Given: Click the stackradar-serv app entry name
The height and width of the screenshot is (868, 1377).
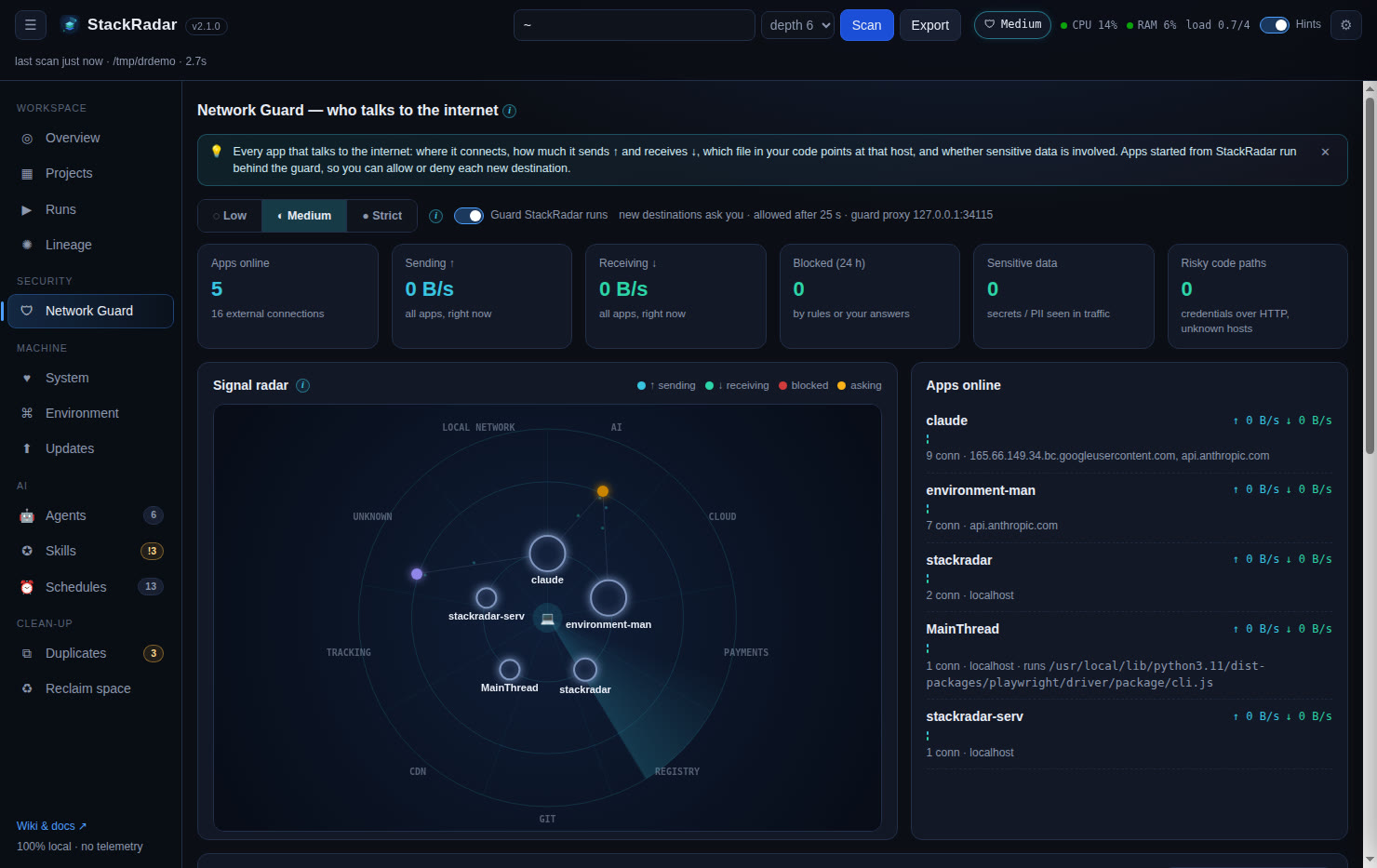Looking at the screenshot, I should click(974, 716).
